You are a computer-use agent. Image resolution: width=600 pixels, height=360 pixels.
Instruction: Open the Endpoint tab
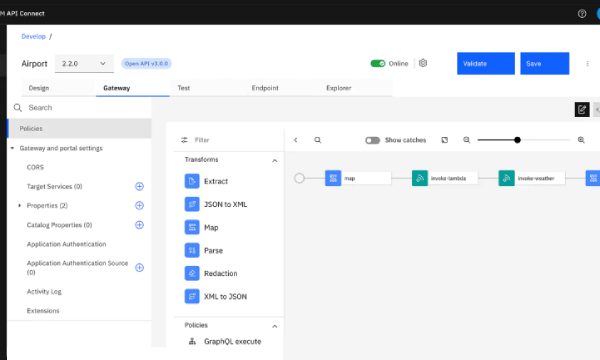(265, 88)
